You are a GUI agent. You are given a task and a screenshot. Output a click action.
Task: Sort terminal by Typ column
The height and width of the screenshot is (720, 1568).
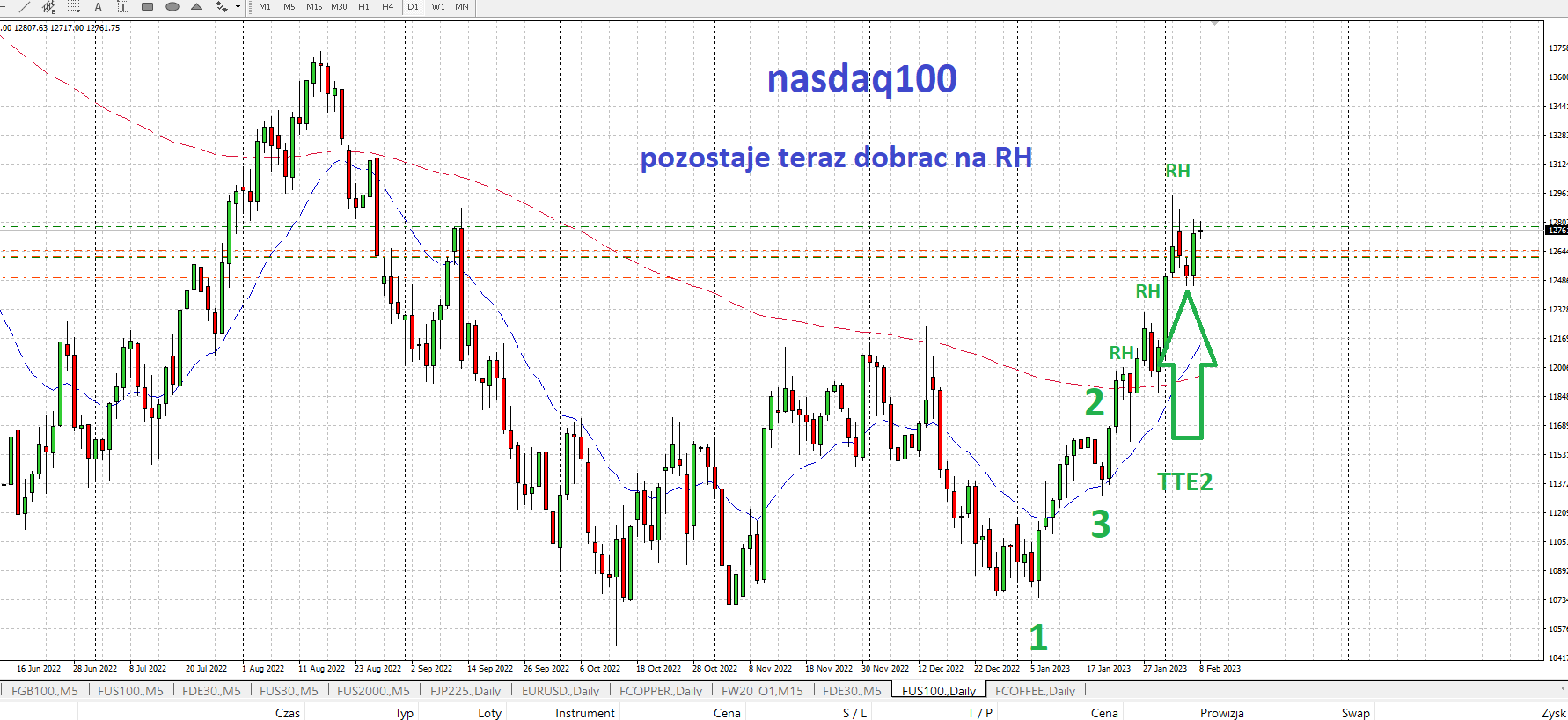tap(404, 713)
